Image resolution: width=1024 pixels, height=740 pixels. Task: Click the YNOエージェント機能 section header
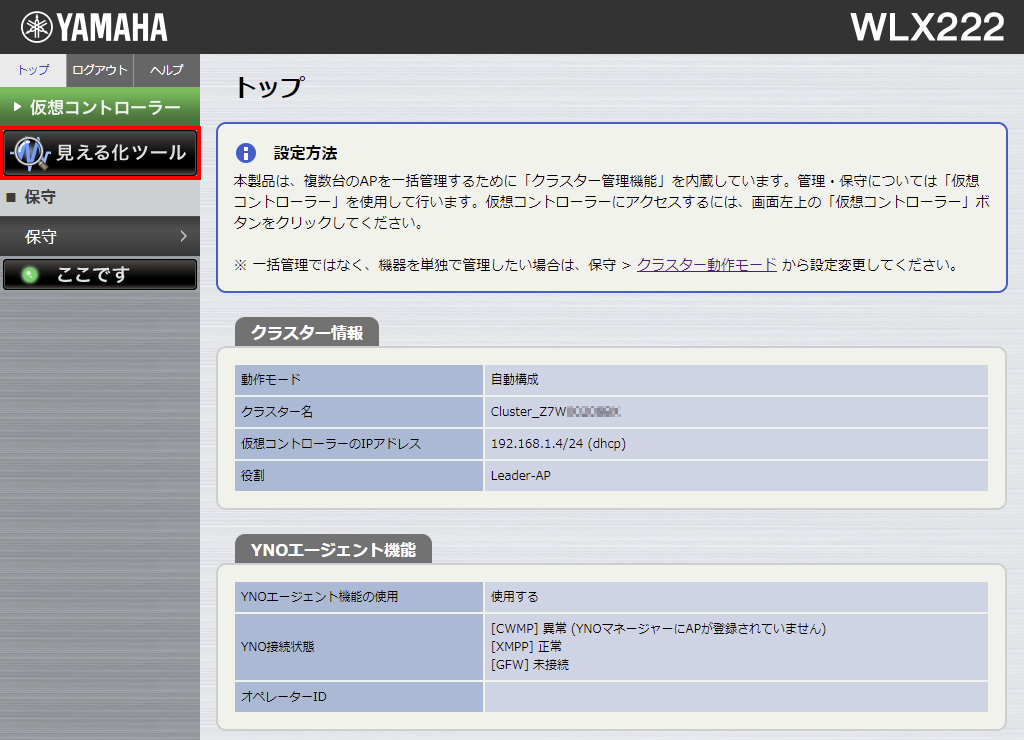click(332, 548)
